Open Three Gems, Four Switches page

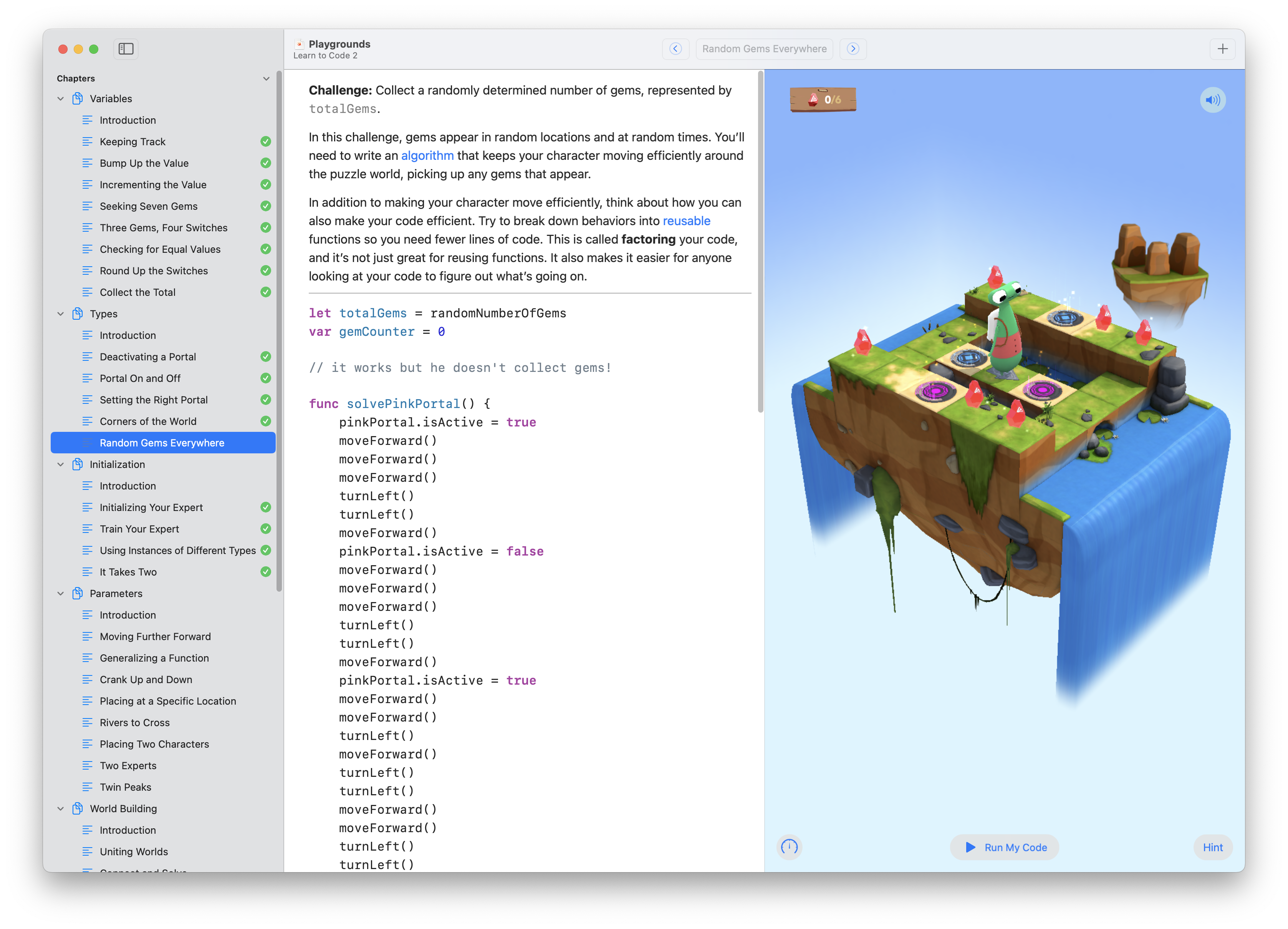pyautogui.click(x=163, y=227)
